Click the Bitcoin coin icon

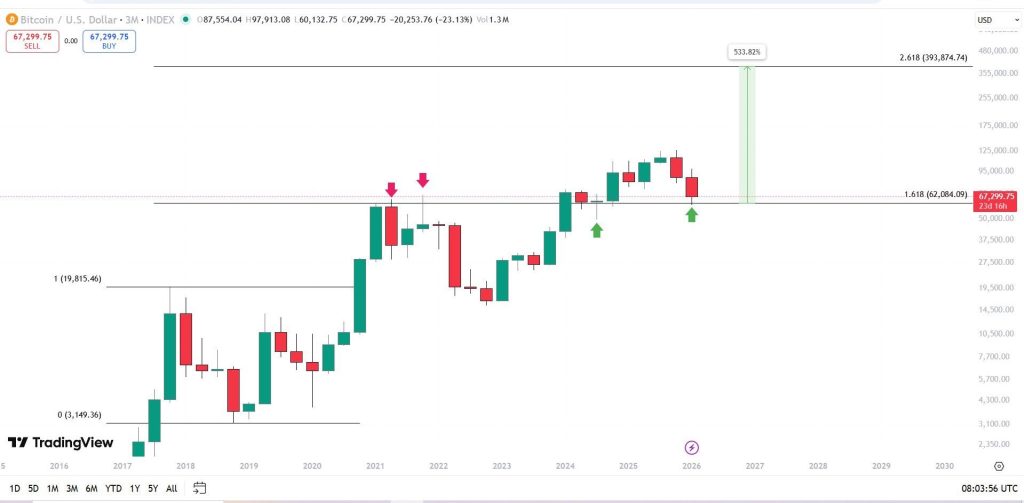(11, 19)
